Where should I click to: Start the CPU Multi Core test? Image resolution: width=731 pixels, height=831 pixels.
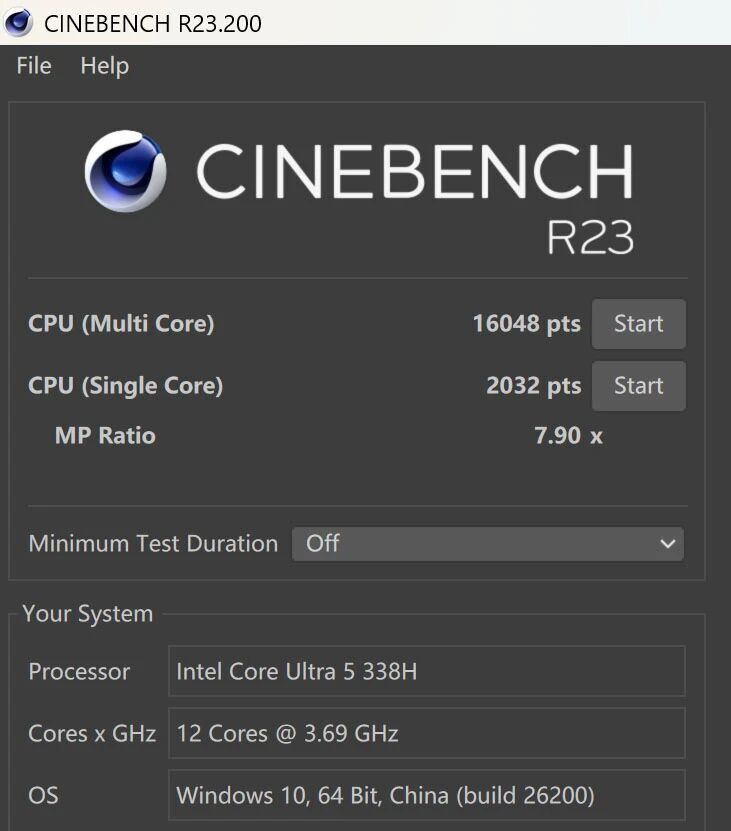click(x=638, y=324)
